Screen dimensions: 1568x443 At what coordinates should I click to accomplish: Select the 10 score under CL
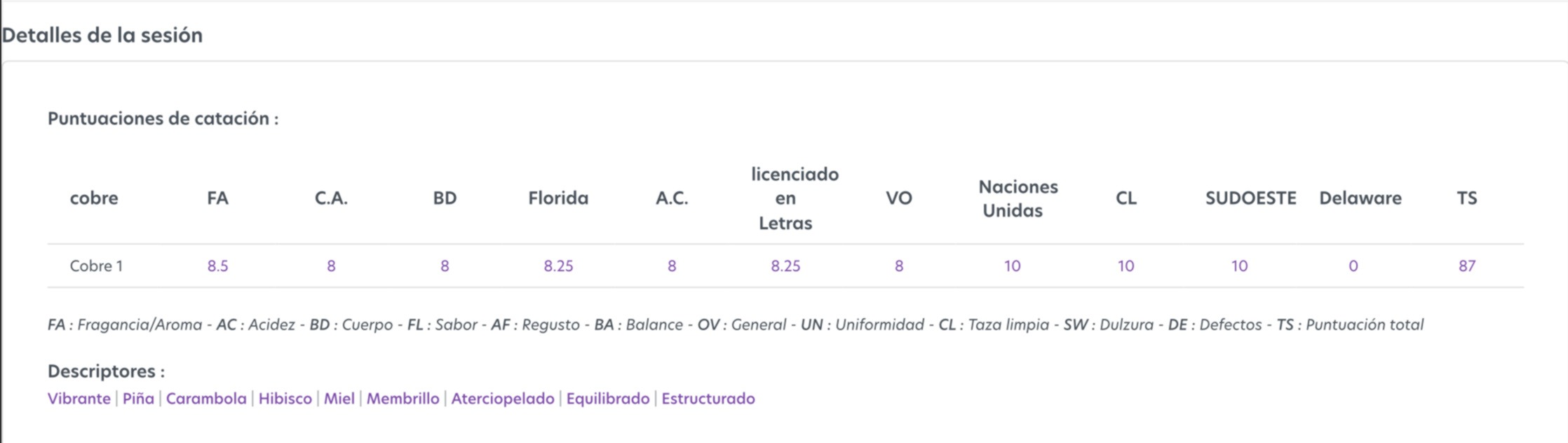click(1126, 266)
